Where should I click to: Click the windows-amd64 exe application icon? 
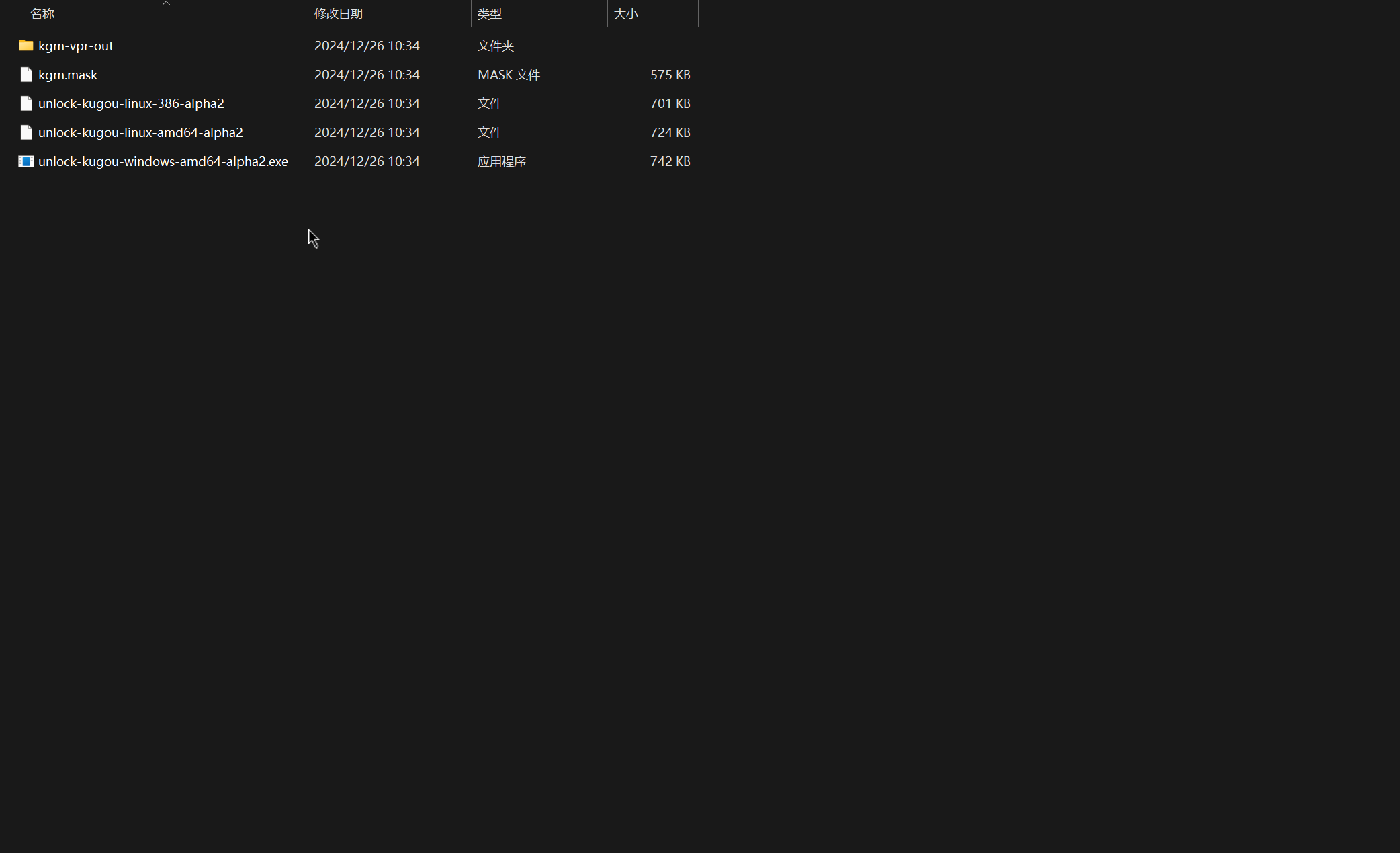pyautogui.click(x=26, y=161)
